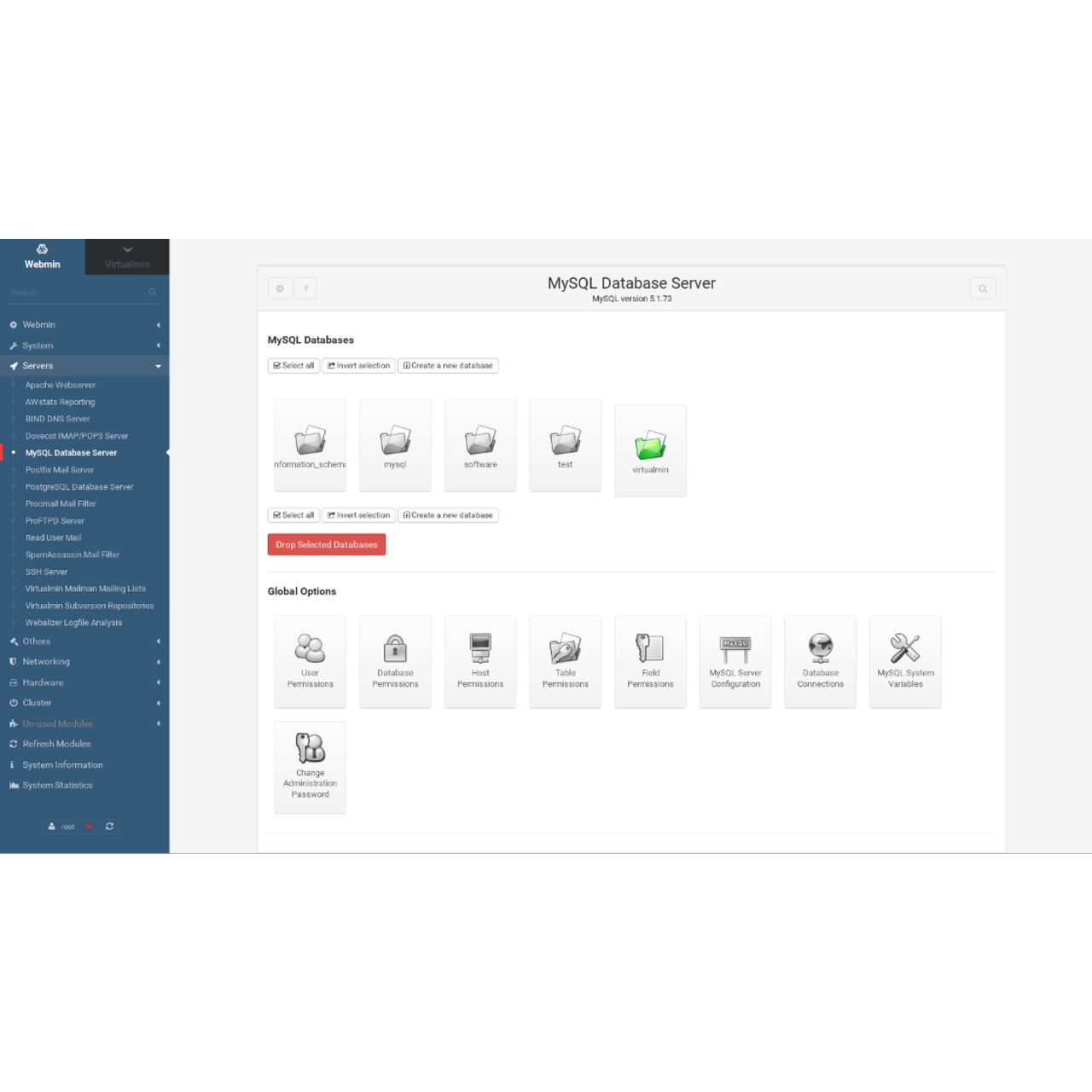Click the help question mark icon

306,288
